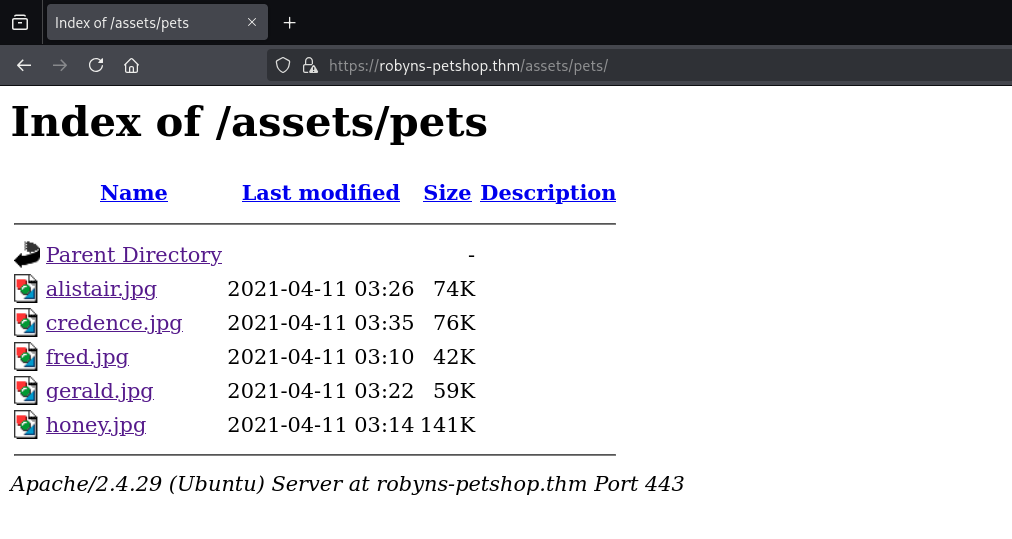Close the Index of /assets/pets tab
This screenshot has width=1012, height=539.
click(x=252, y=22)
